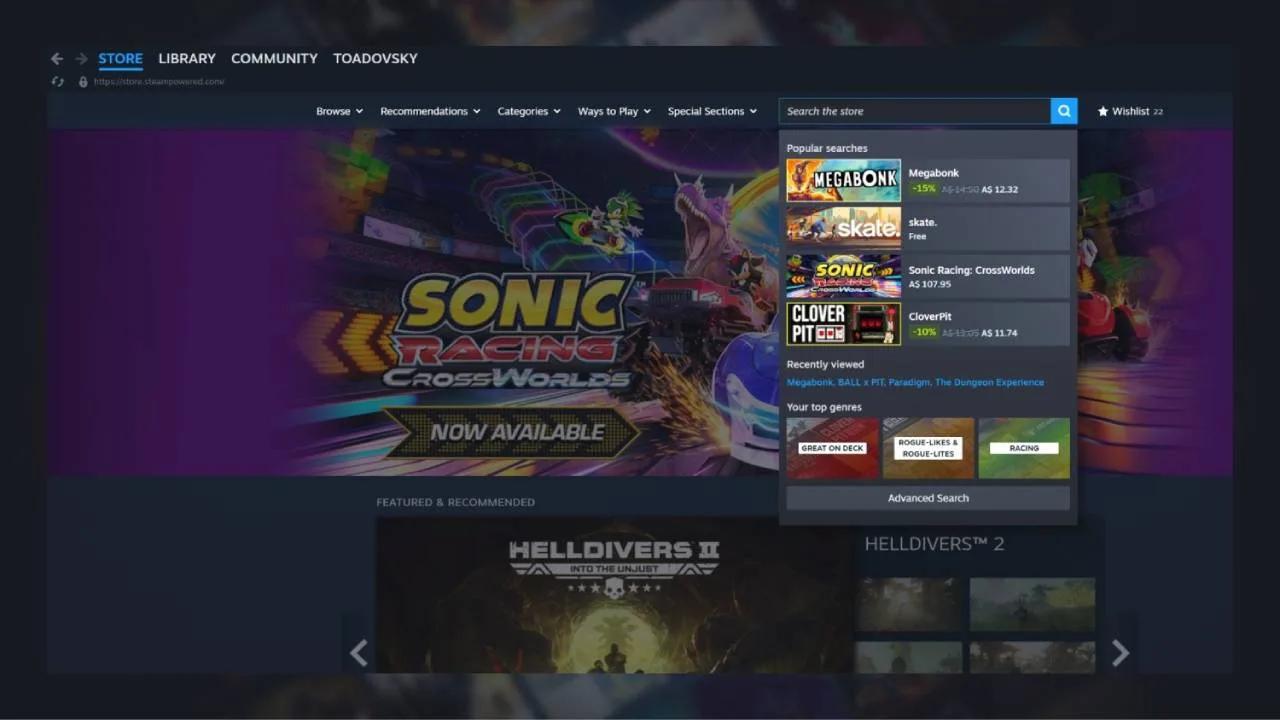Click the Advanced Search button

pos(928,498)
